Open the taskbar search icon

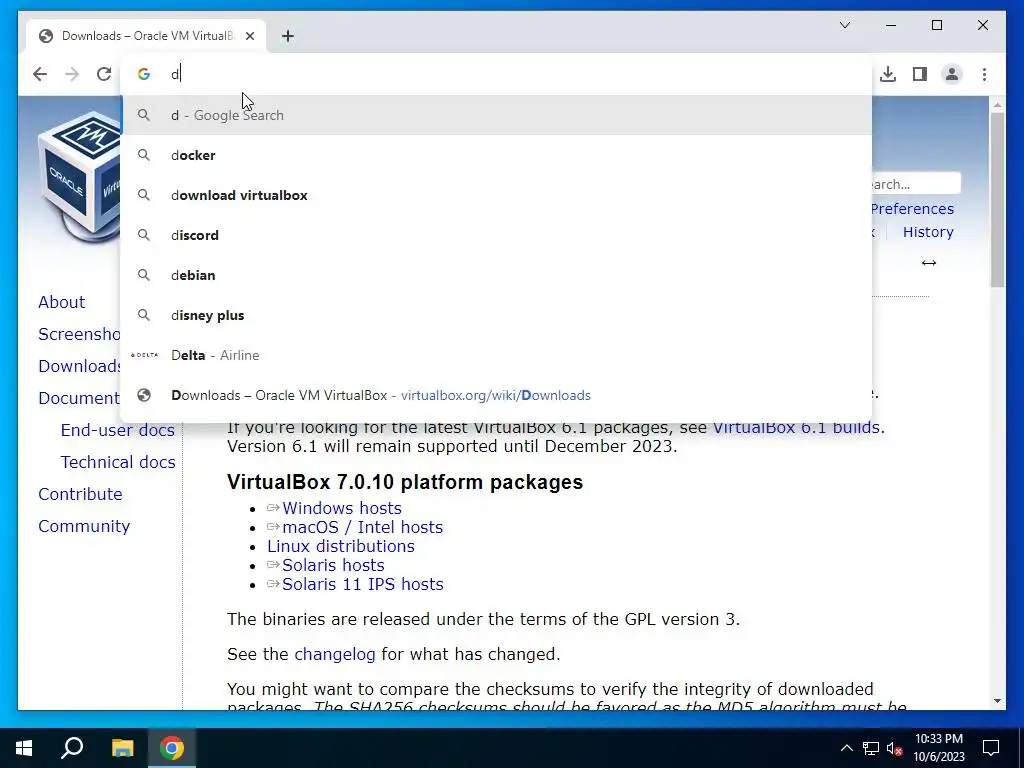tap(72, 748)
